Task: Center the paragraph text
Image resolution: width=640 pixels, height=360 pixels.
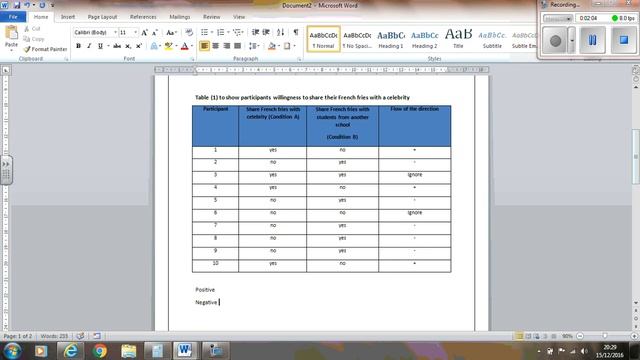Action: click(x=215, y=46)
